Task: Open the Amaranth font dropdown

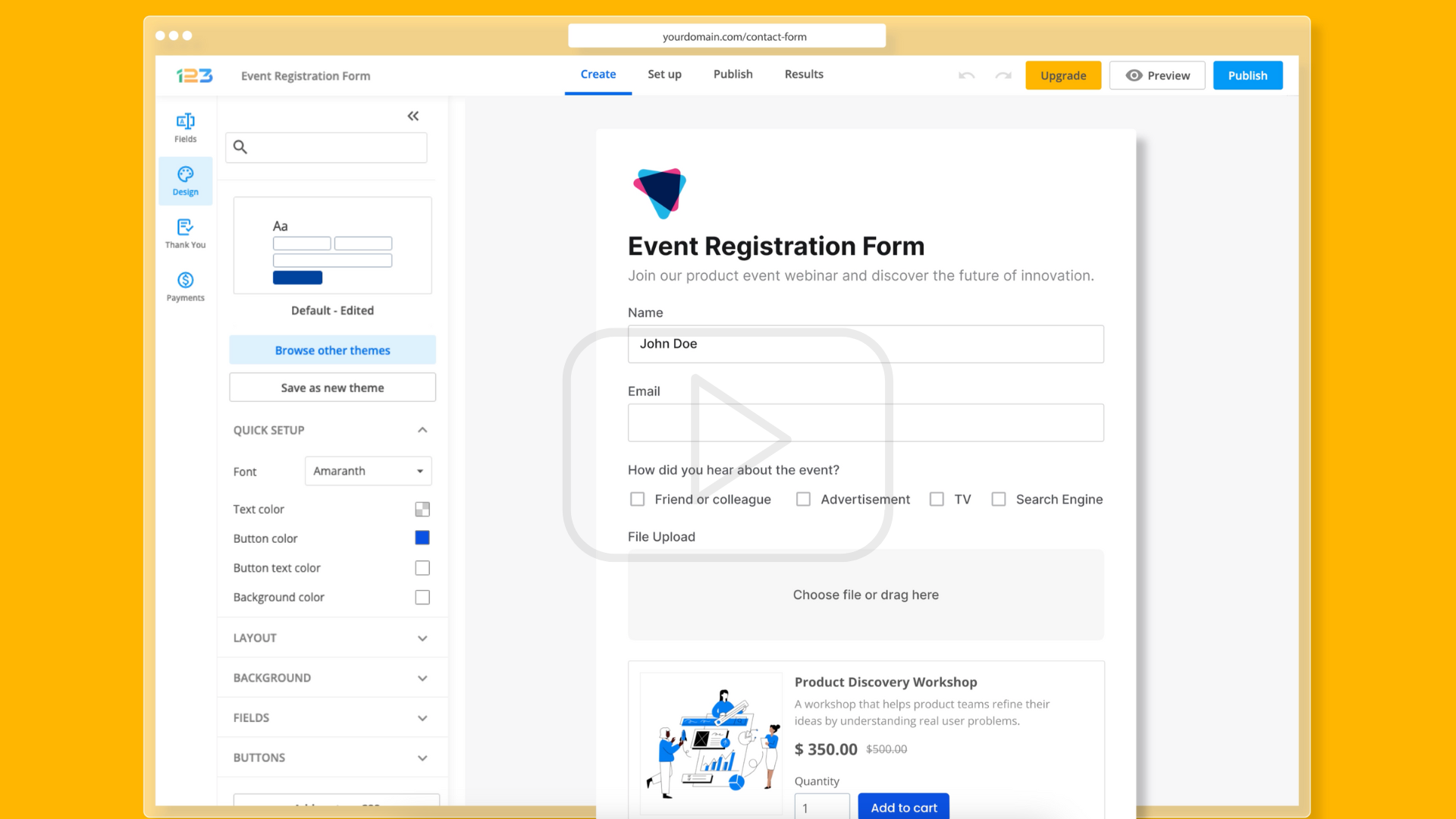Action: click(368, 471)
